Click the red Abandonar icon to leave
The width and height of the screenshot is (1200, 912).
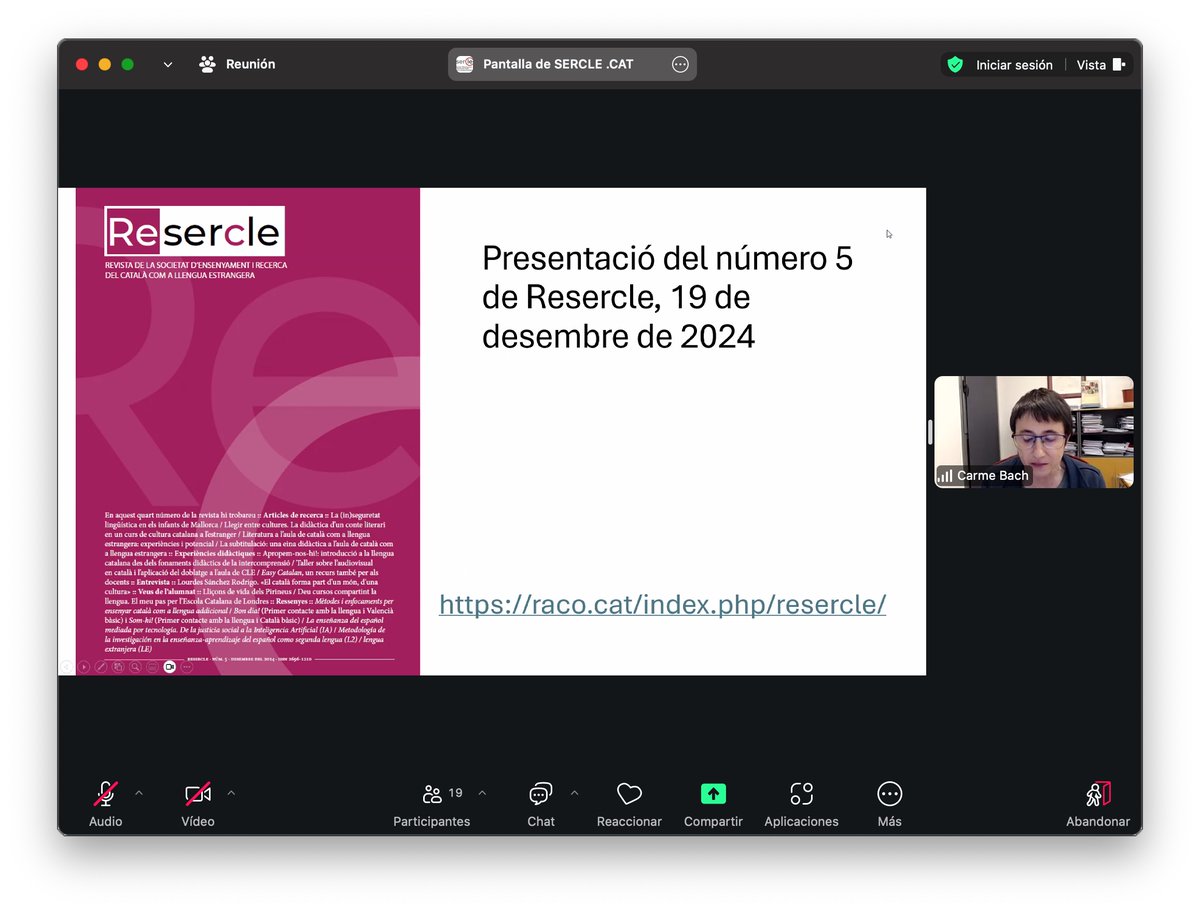(1097, 794)
